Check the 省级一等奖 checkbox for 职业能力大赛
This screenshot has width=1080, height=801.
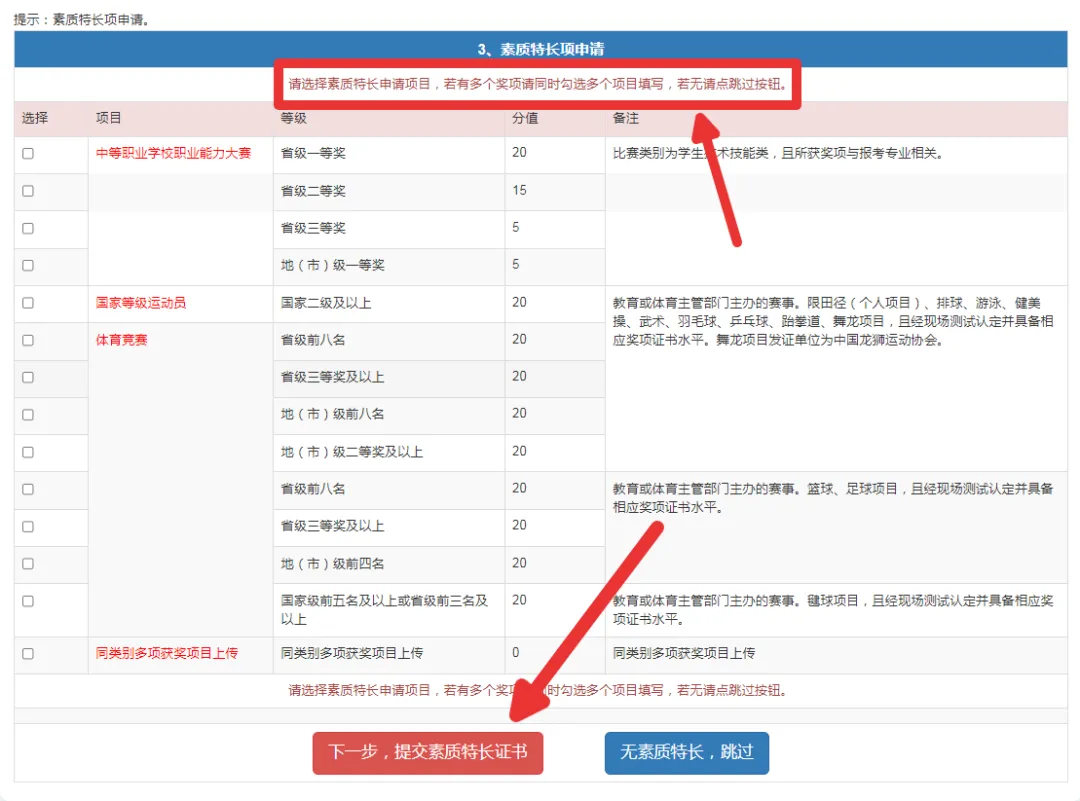28,154
